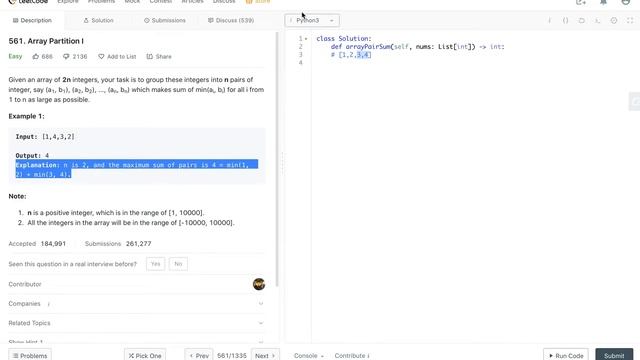Click the def arrayPairSum line

[418, 47]
